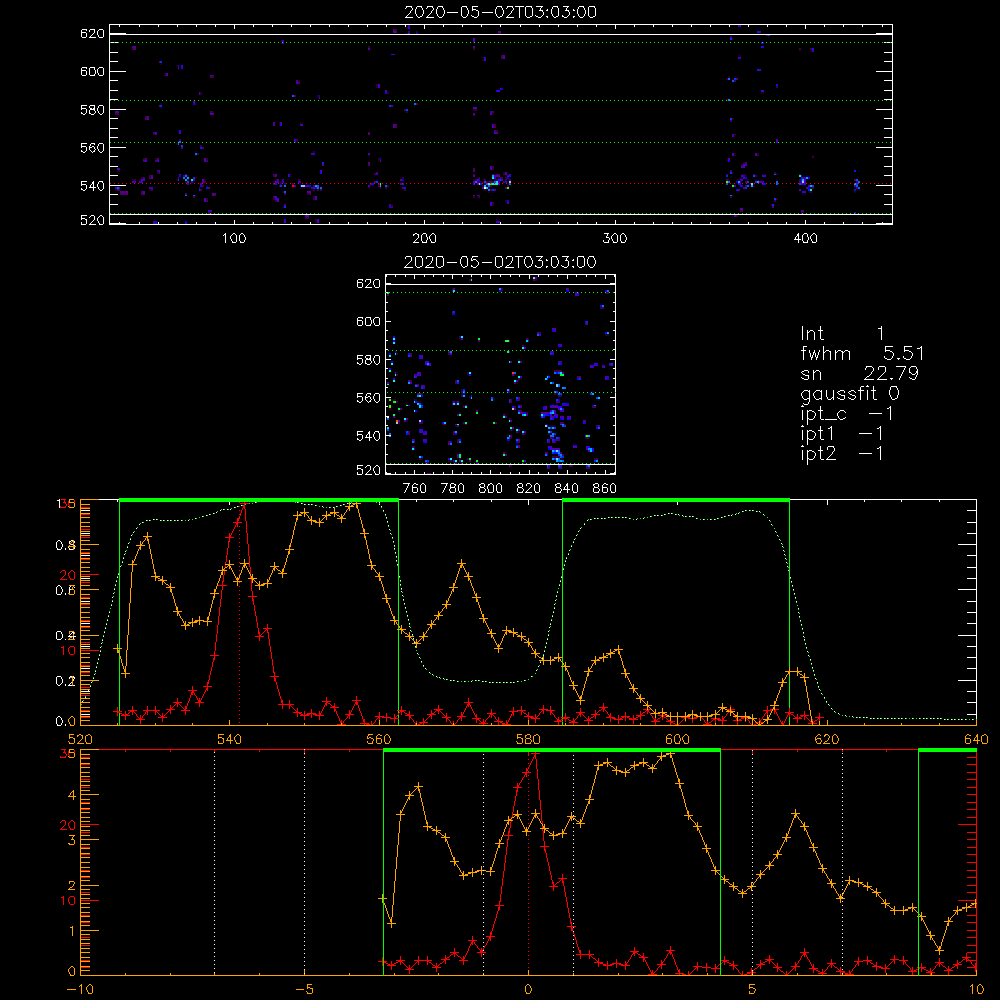Click x-axis label 400 on top image plot
The width and height of the screenshot is (1000, 1000).
point(805,239)
